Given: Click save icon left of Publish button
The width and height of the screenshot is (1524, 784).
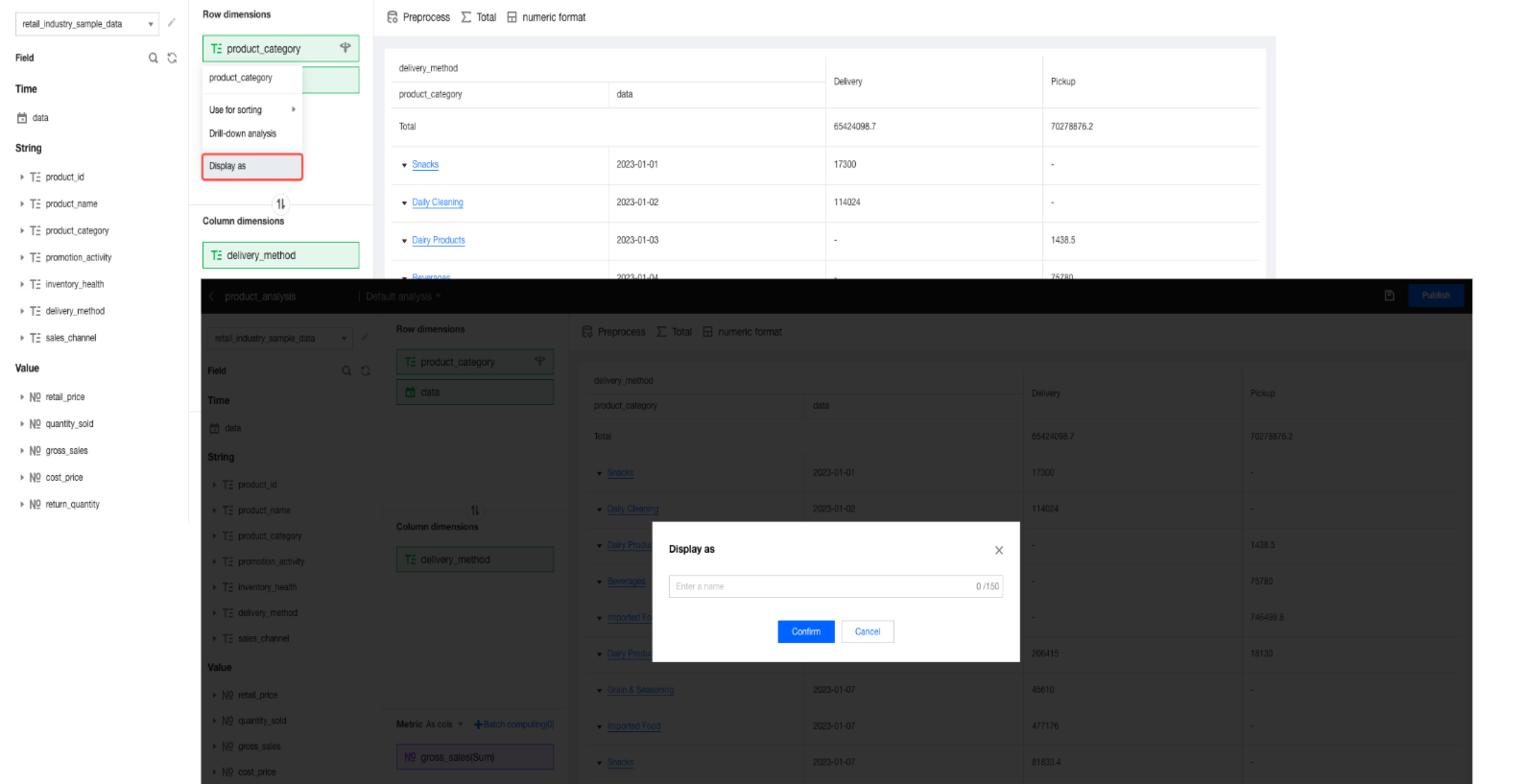Looking at the screenshot, I should click(x=1389, y=296).
